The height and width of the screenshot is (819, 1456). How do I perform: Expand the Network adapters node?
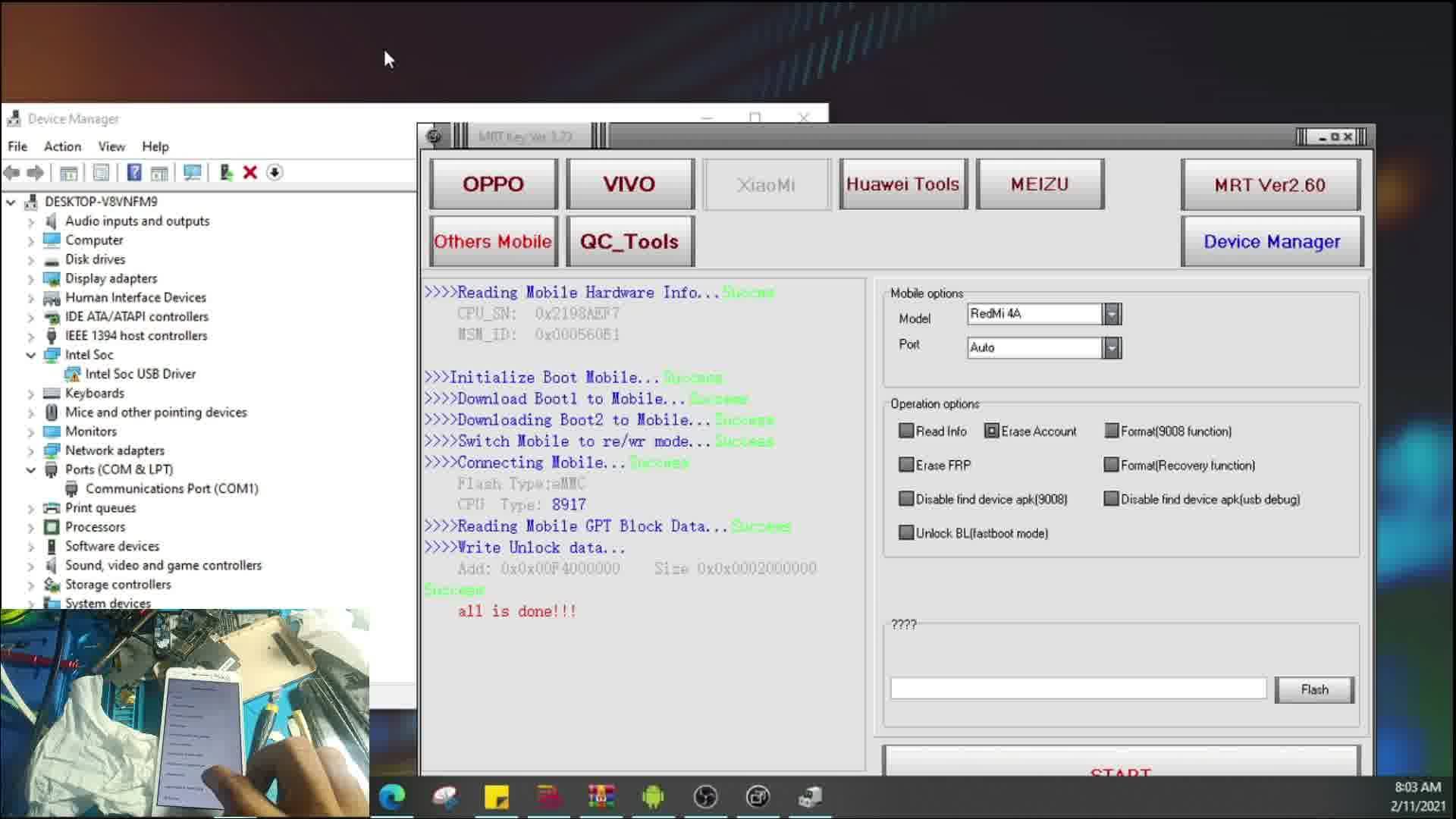point(30,450)
